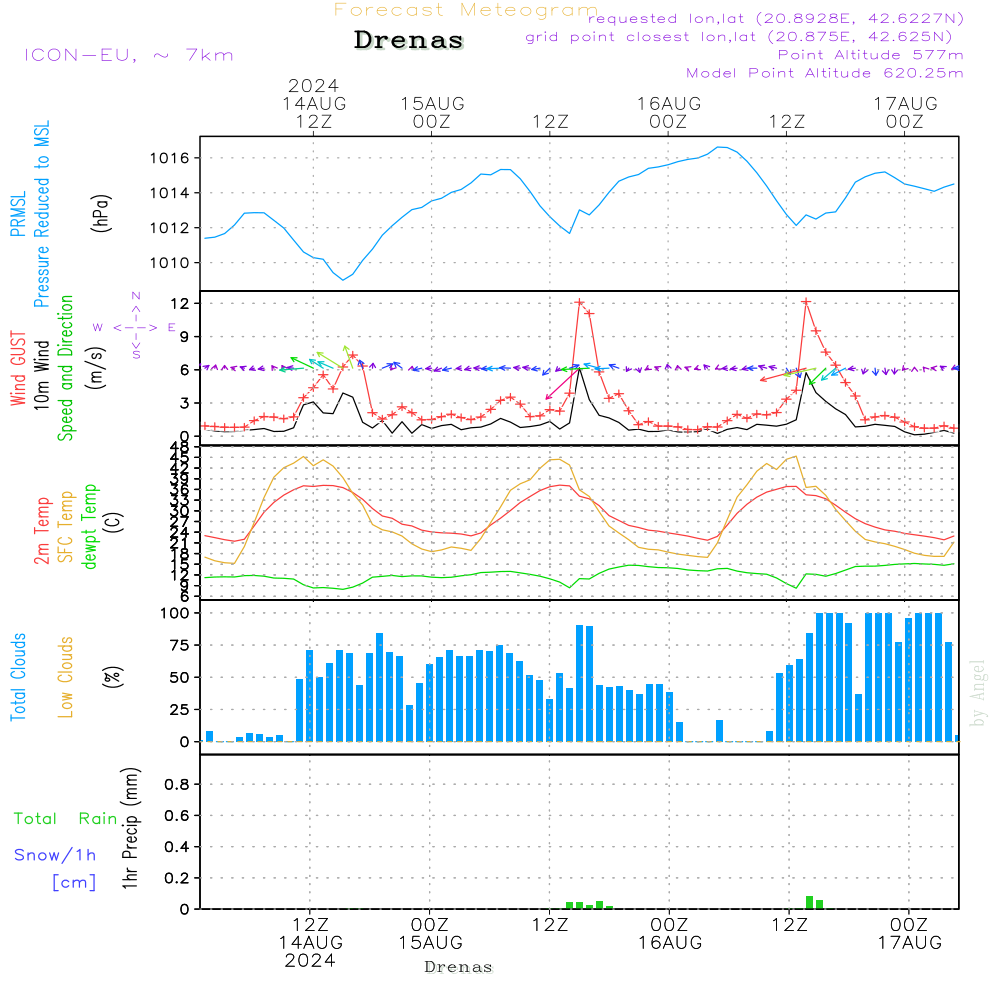Click the '1010' pressure axis value
The height and width of the screenshot is (1000, 1000).
tap(170, 263)
